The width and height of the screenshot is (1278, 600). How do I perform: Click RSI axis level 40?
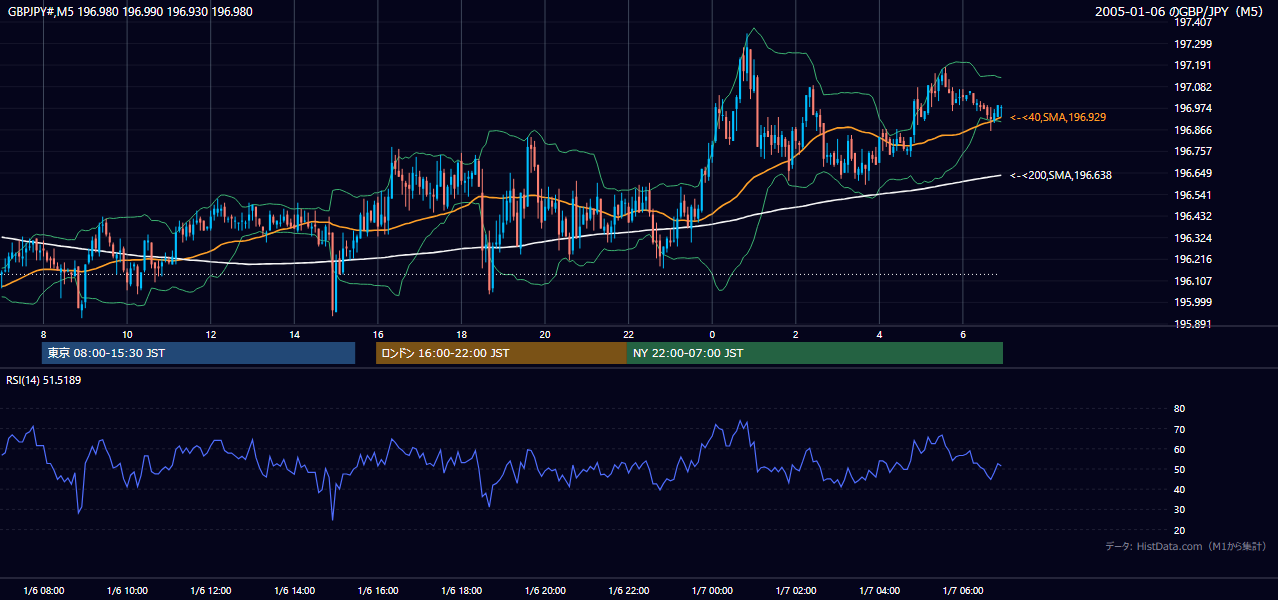[1179, 489]
